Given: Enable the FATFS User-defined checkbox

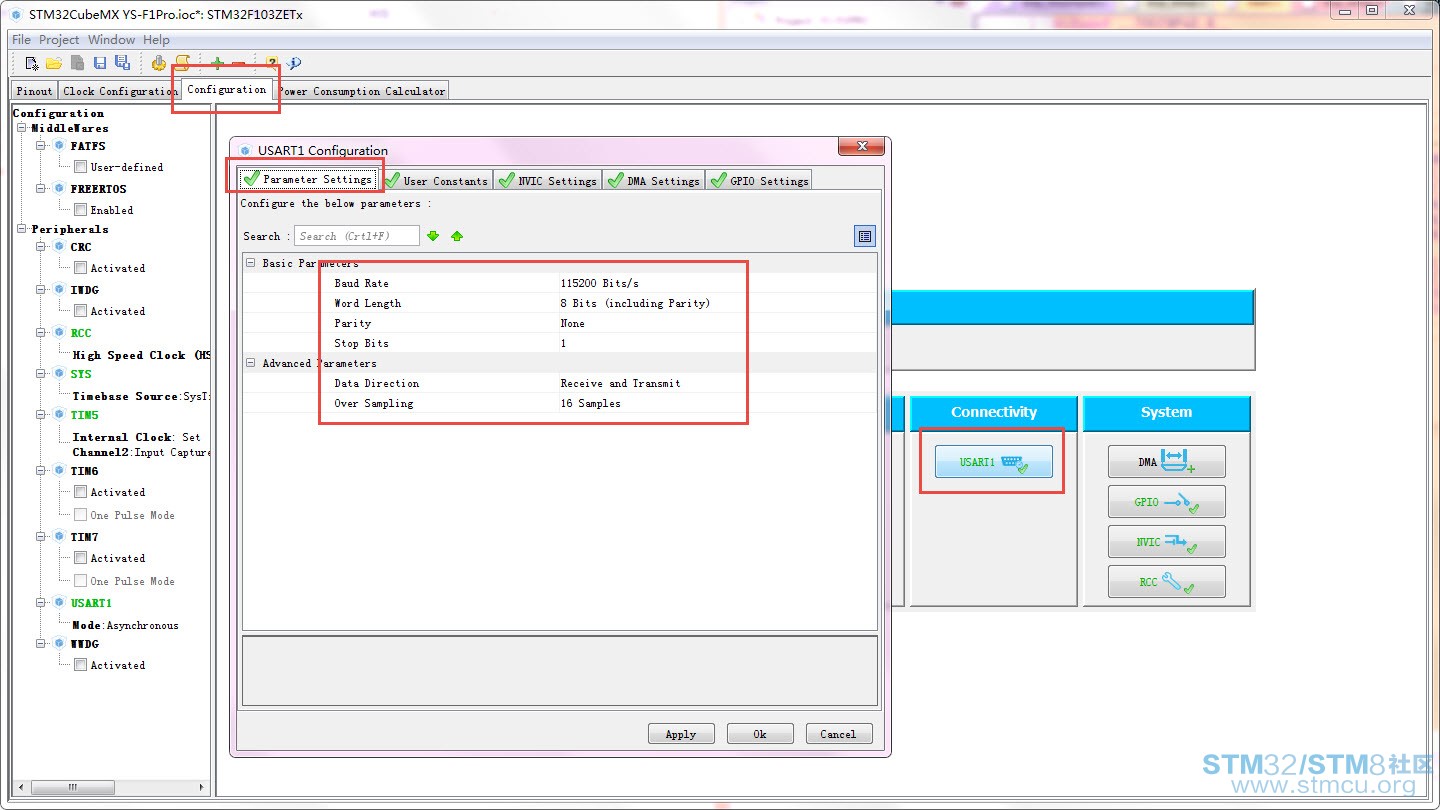Looking at the screenshot, I should (80, 167).
